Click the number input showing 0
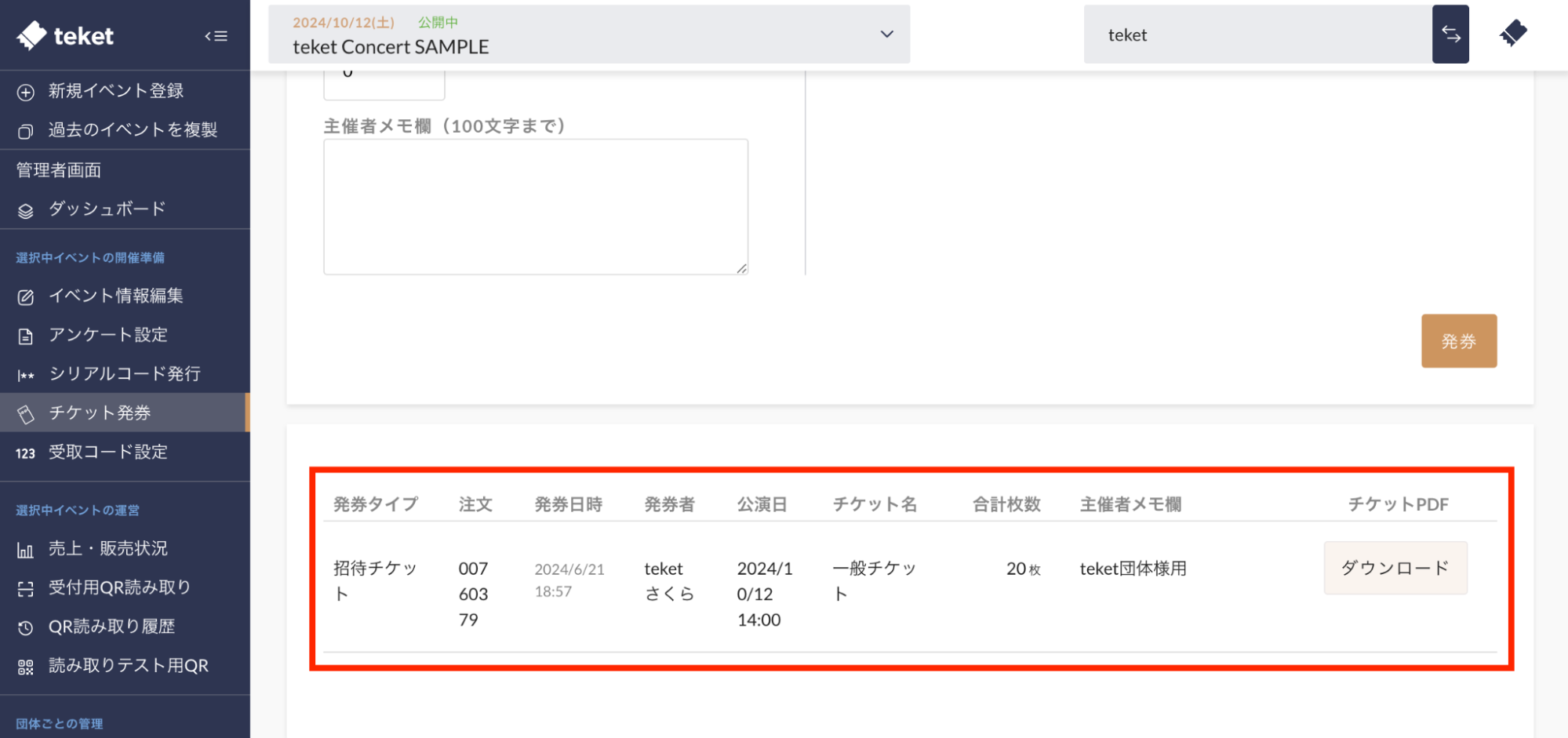Image resolution: width=1568 pixels, height=738 pixels. [384, 85]
